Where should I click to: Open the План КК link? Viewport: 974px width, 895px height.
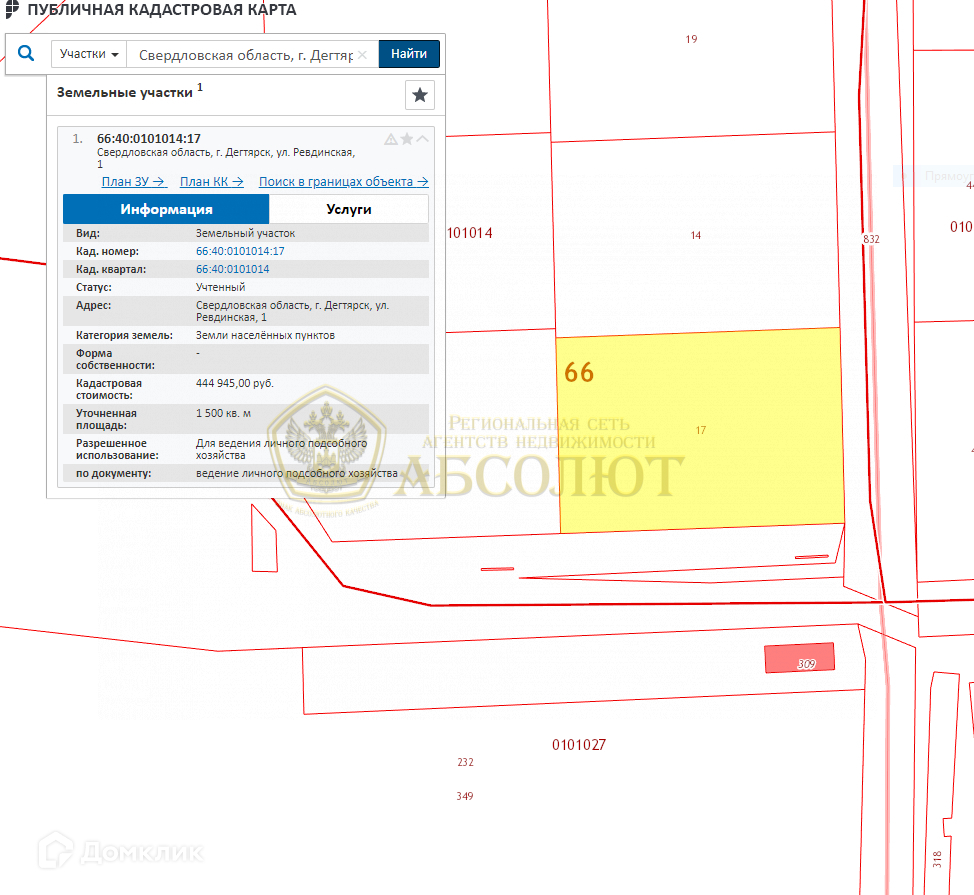[211, 181]
